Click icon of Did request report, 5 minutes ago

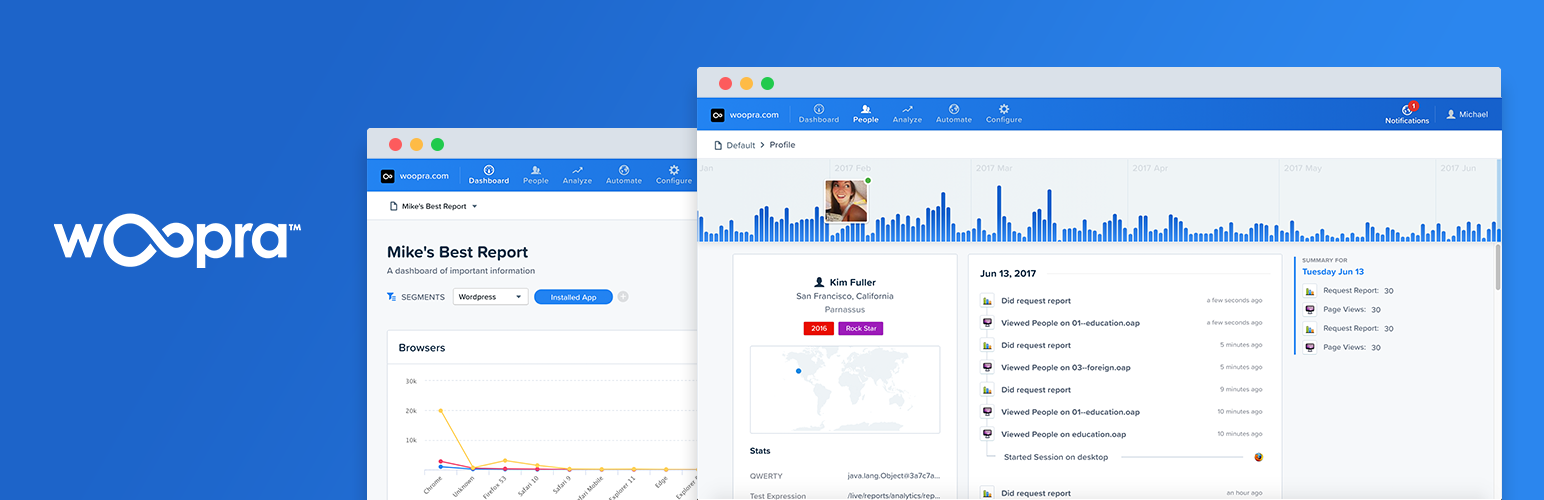click(x=987, y=345)
